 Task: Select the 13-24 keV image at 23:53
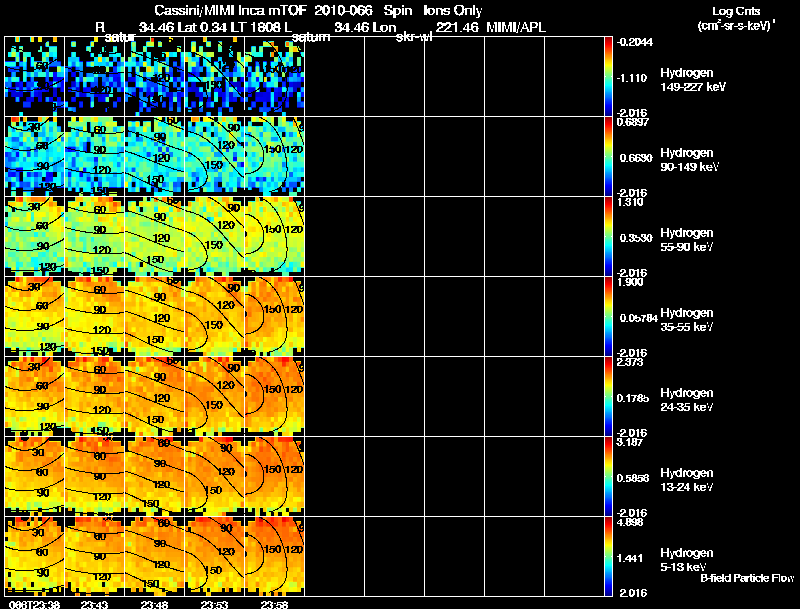coord(214,477)
